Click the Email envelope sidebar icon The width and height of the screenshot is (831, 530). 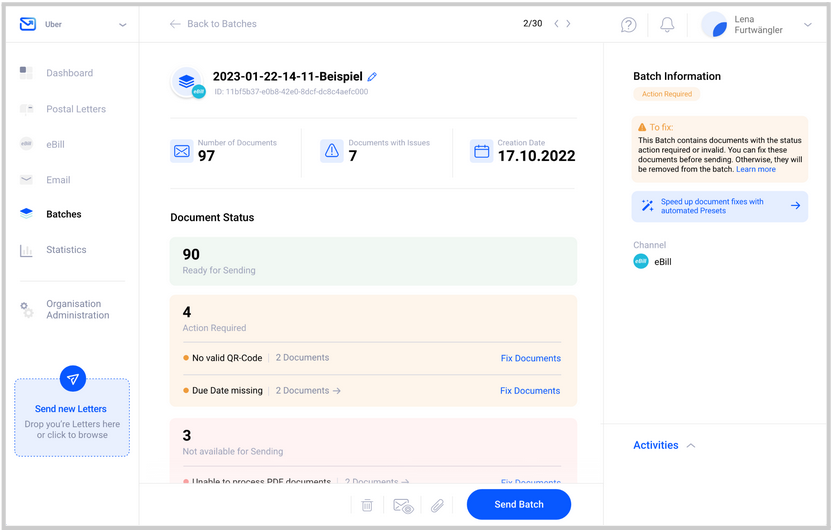(x=26, y=179)
